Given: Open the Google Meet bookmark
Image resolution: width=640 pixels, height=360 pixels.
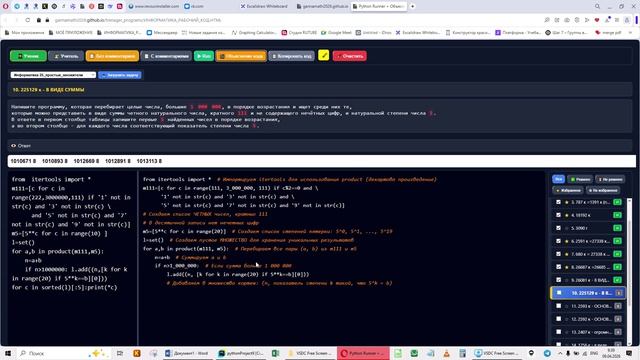Looking at the screenshot, I should [x=336, y=32].
